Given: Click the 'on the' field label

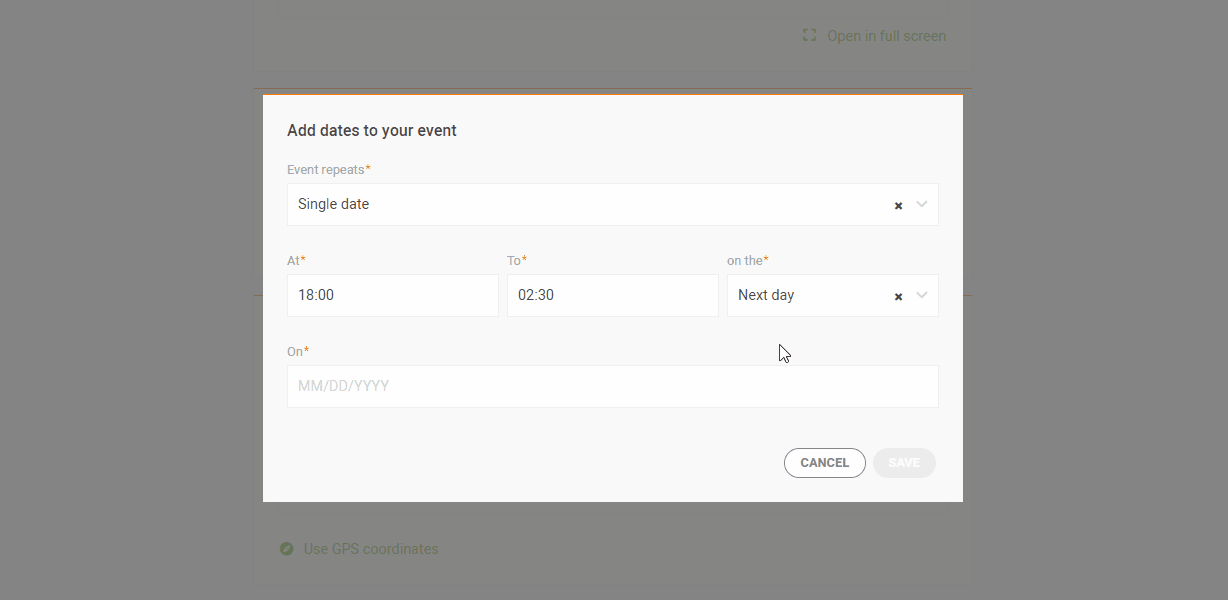Looking at the screenshot, I should tap(748, 261).
